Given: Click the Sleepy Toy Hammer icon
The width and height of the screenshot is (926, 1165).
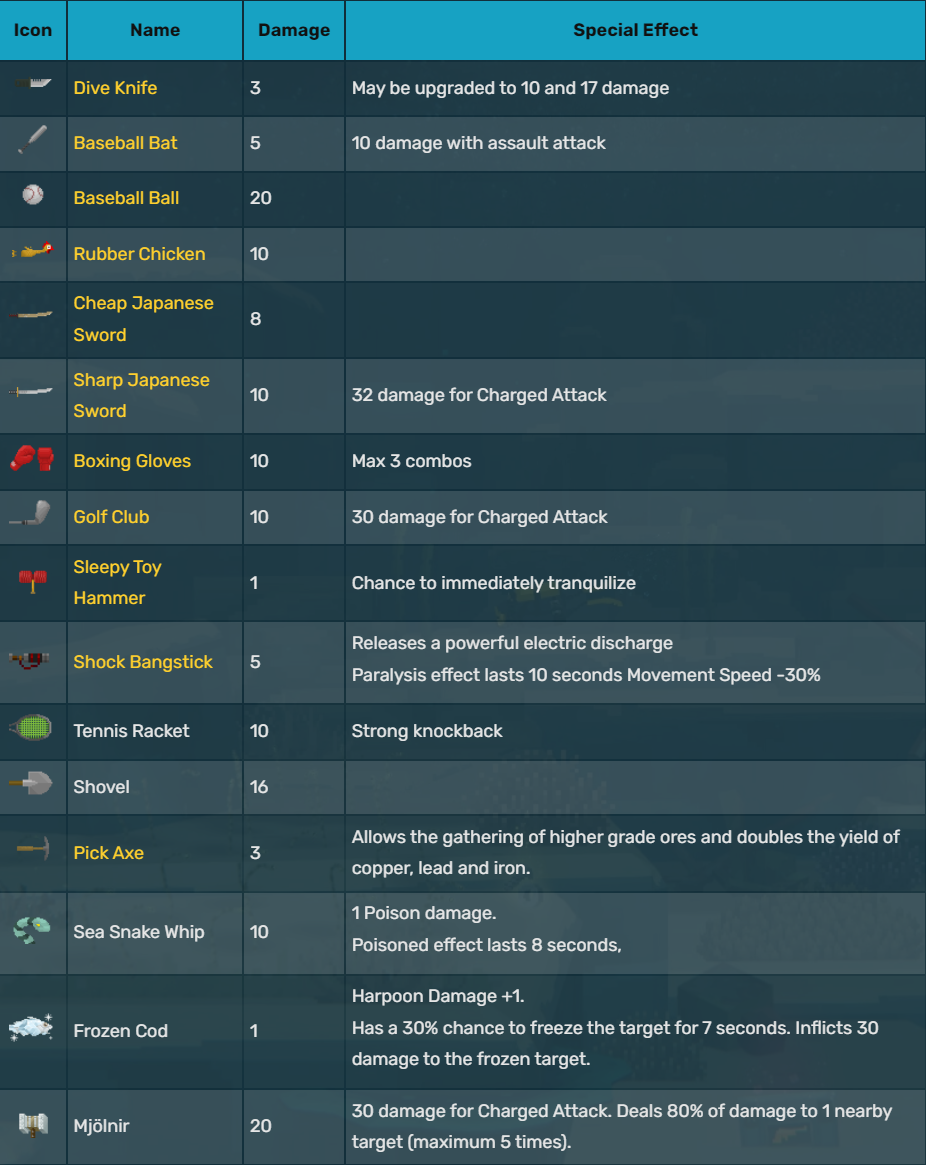Looking at the screenshot, I should [x=33, y=581].
